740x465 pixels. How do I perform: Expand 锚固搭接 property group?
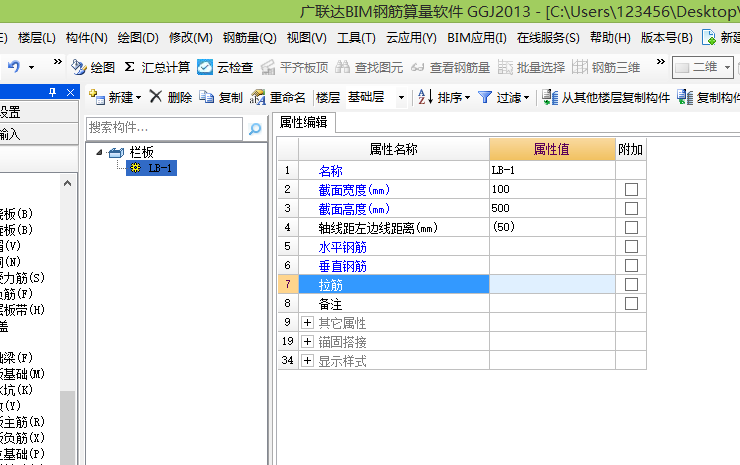pyautogui.click(x=307, y=341)
